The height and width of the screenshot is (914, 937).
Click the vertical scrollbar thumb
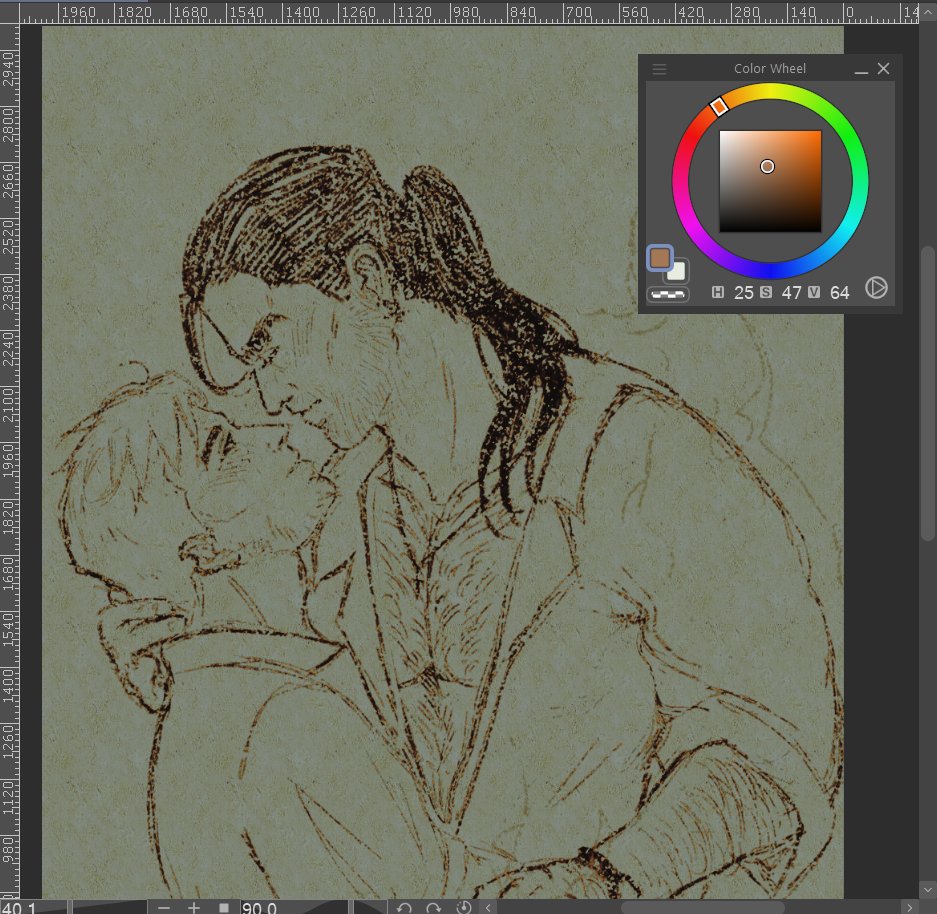click(927, 393)
